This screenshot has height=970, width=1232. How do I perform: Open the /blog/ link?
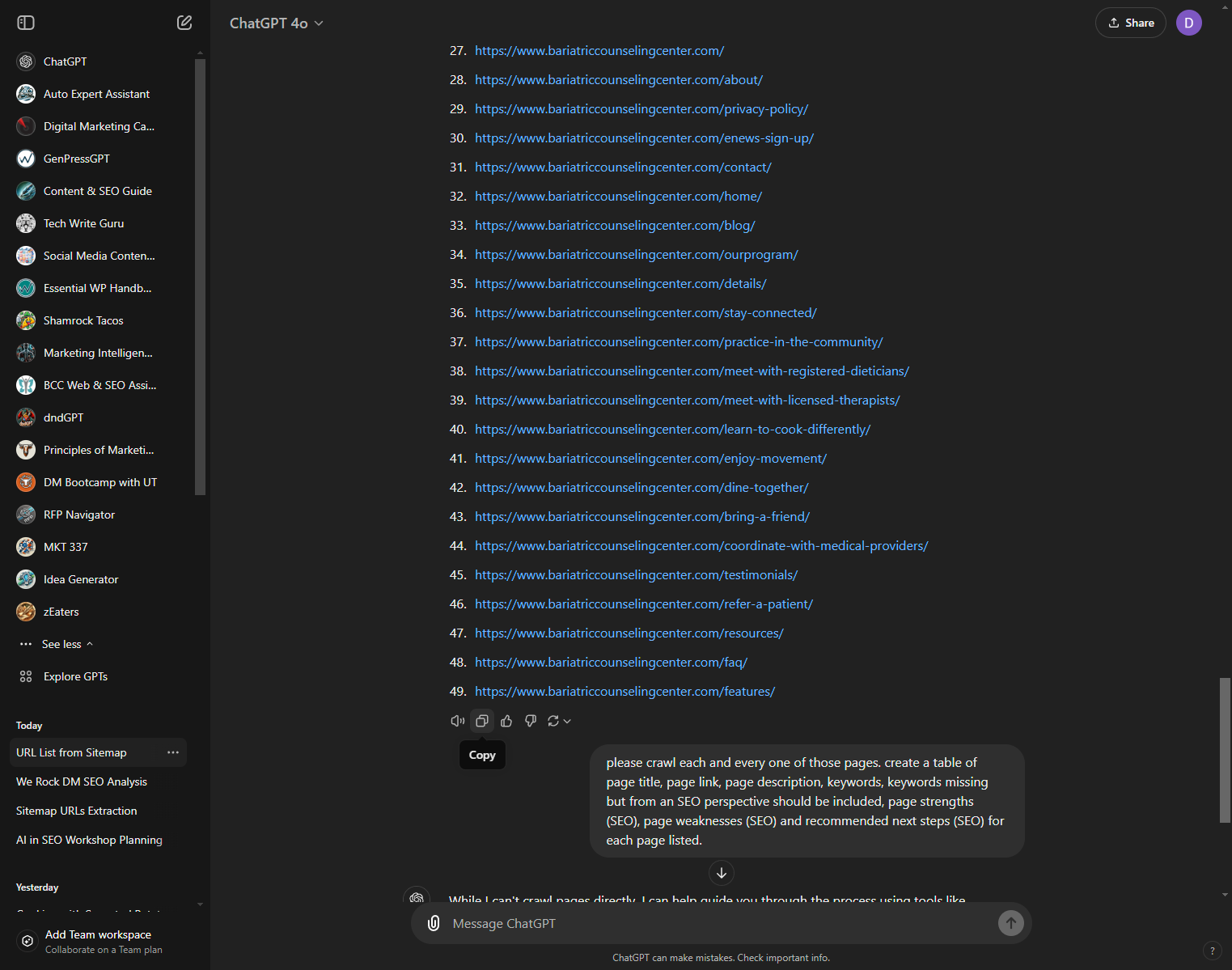615,226
